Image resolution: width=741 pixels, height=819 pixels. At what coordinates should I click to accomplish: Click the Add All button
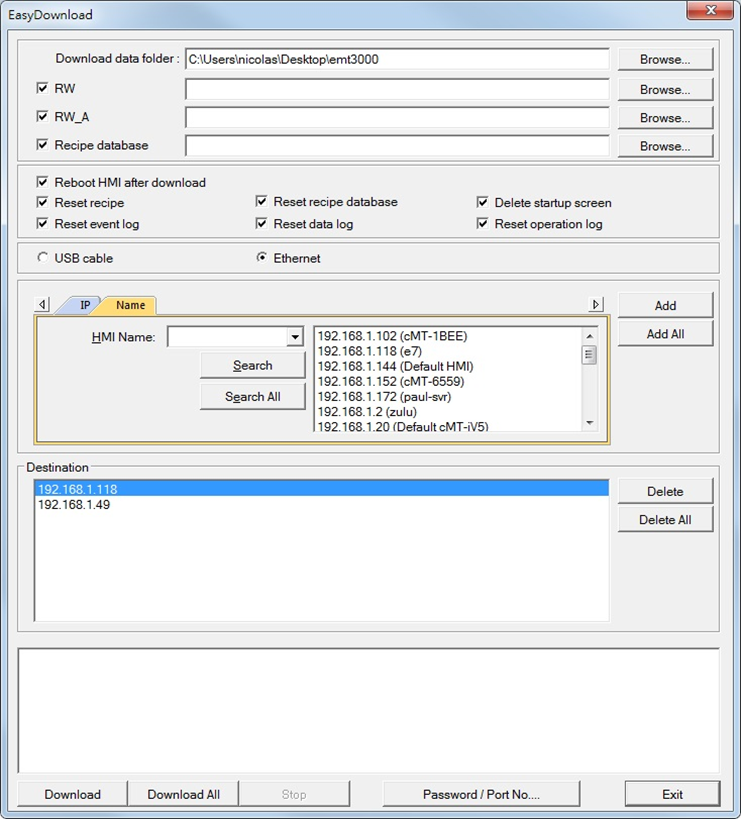coord(665,334)
